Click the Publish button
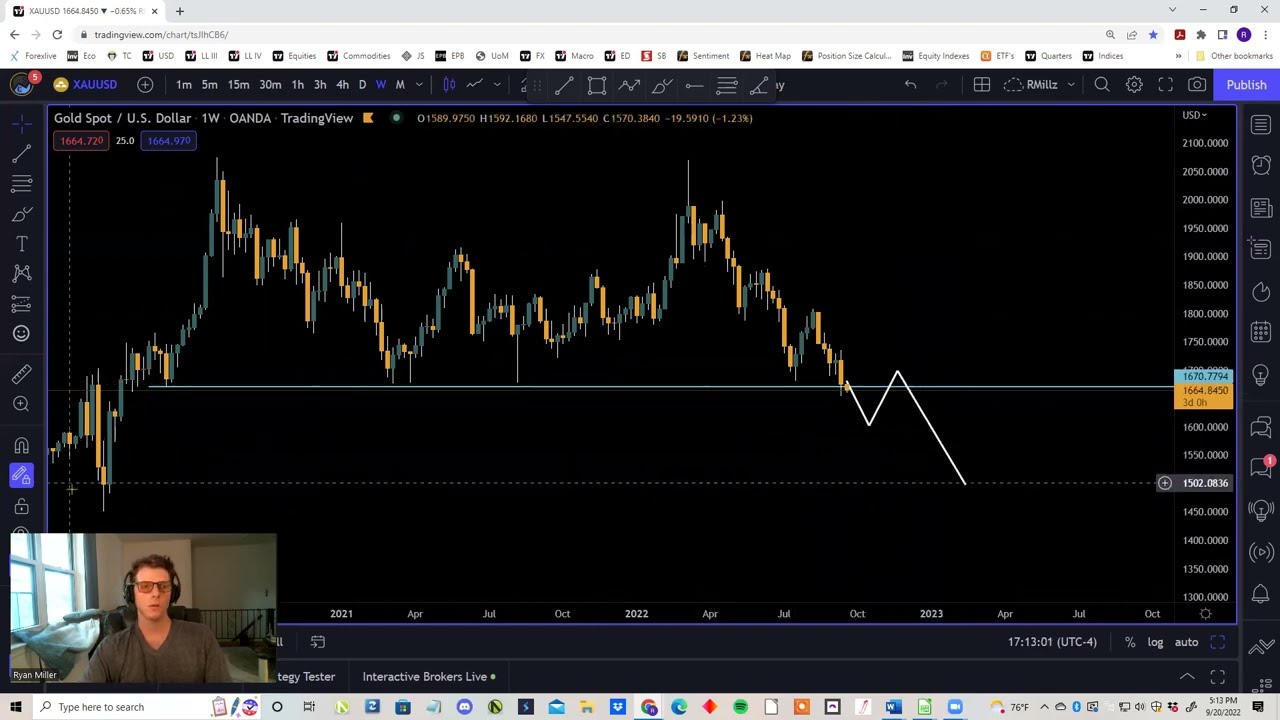Image resolution: width=1280 pixels, height=720 pixels. point(1246,85)
